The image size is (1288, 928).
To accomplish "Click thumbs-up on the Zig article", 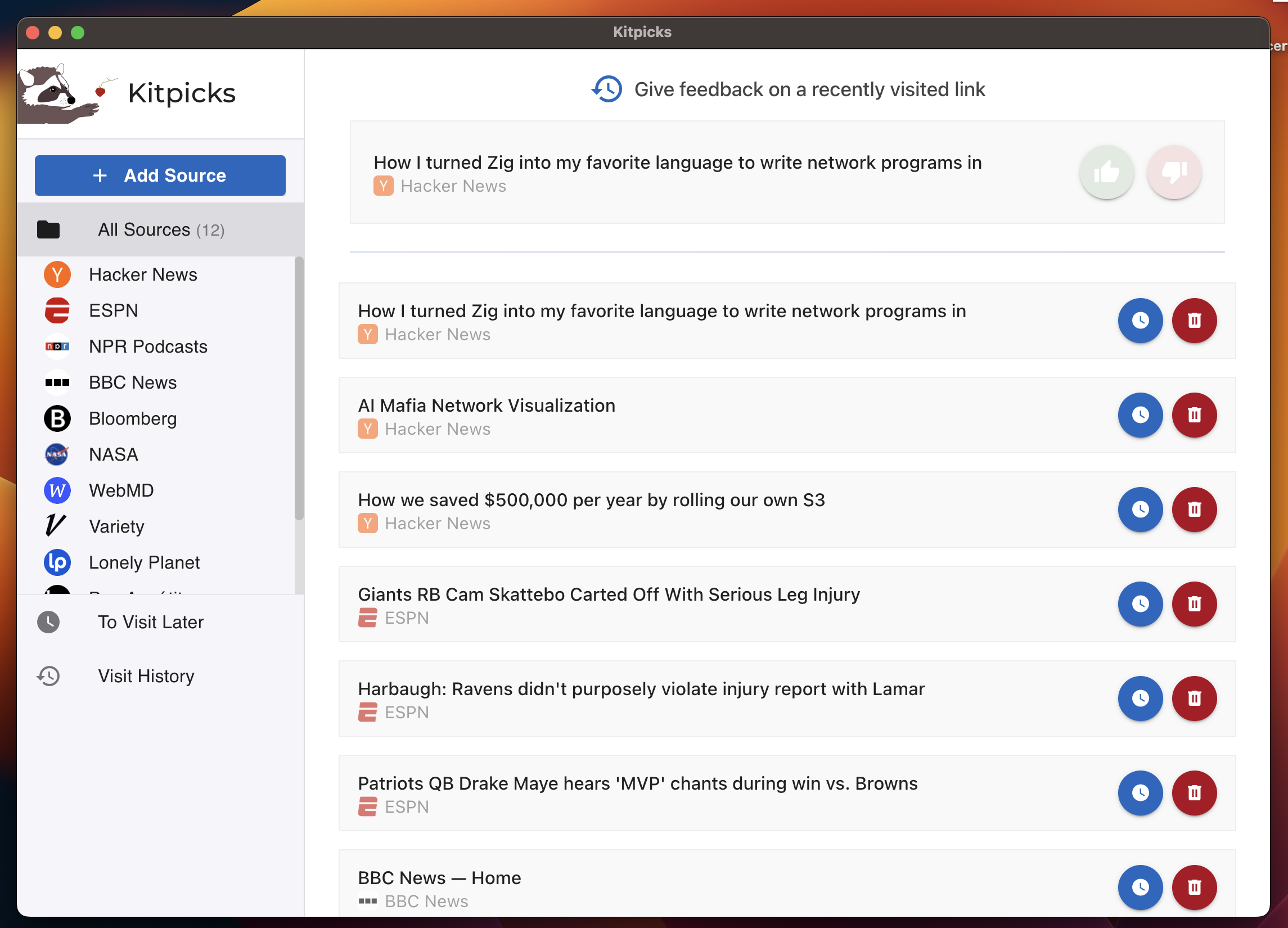I will [1106, 172].
